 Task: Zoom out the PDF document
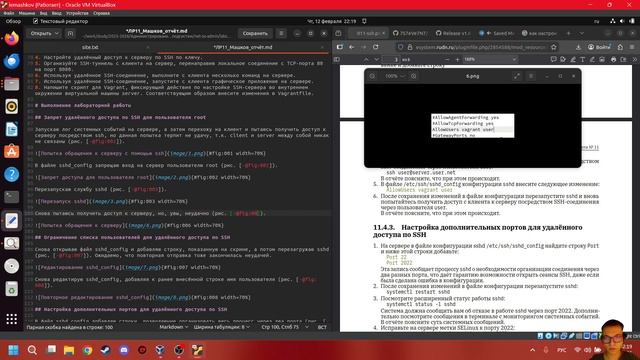447,59
